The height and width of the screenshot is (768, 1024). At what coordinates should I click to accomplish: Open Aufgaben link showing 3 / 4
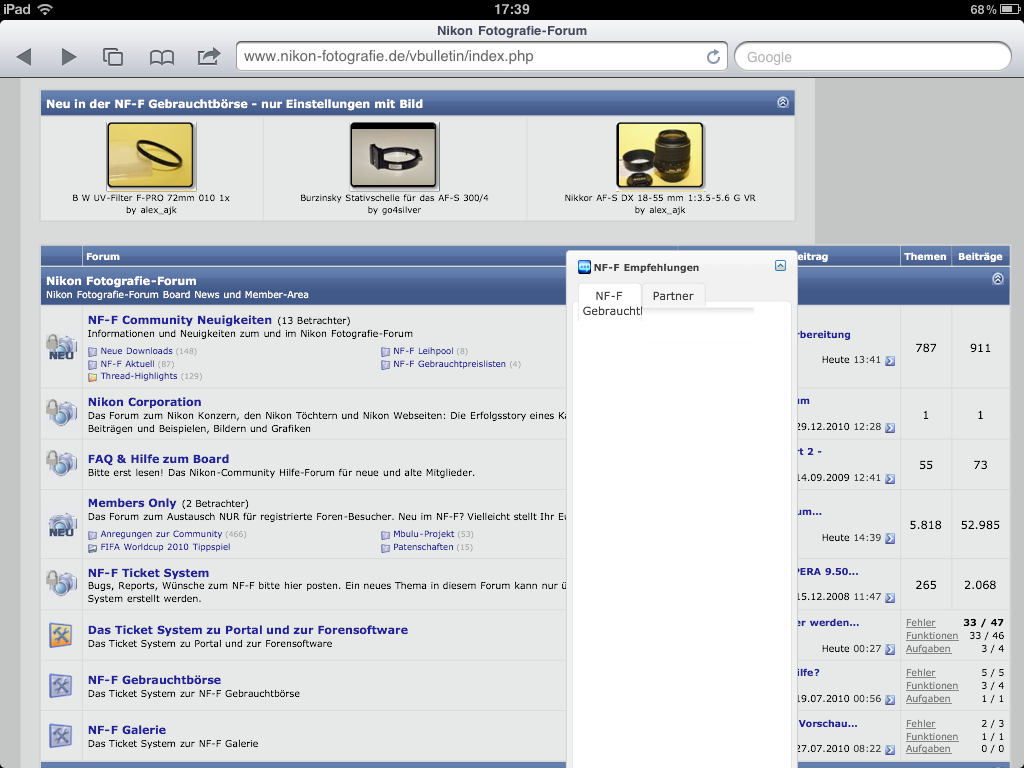tap(928, 648)
